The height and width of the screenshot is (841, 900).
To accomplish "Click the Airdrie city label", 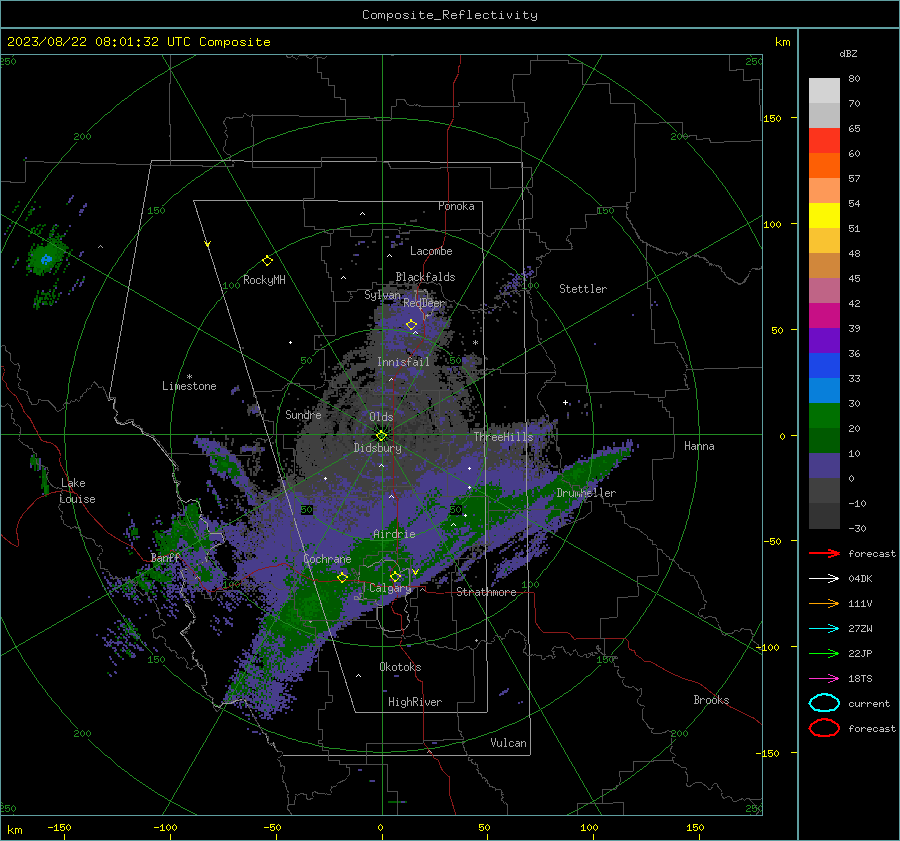I will tap(394, 534).
